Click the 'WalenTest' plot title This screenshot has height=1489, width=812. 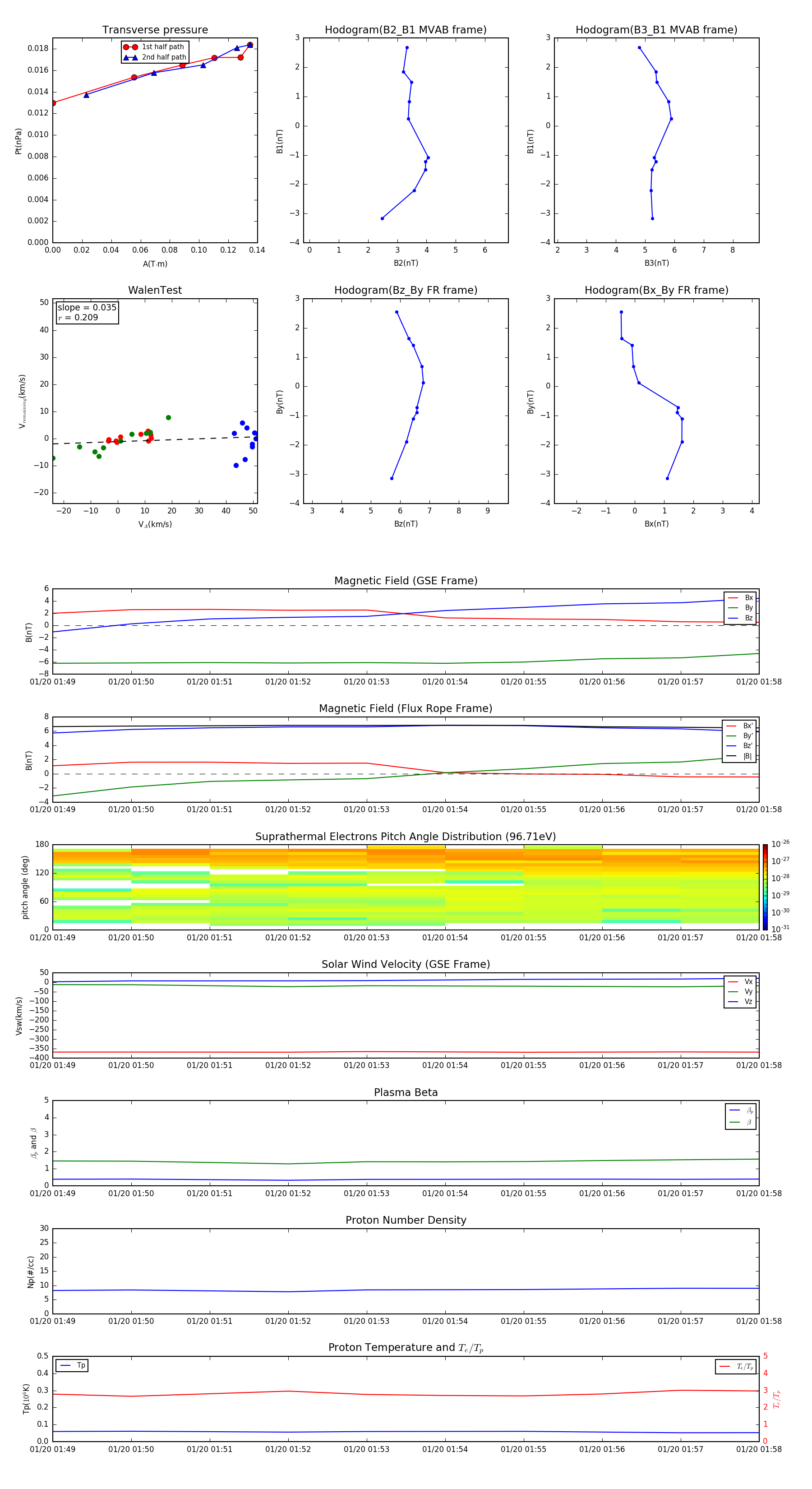[x=155, y=290]
